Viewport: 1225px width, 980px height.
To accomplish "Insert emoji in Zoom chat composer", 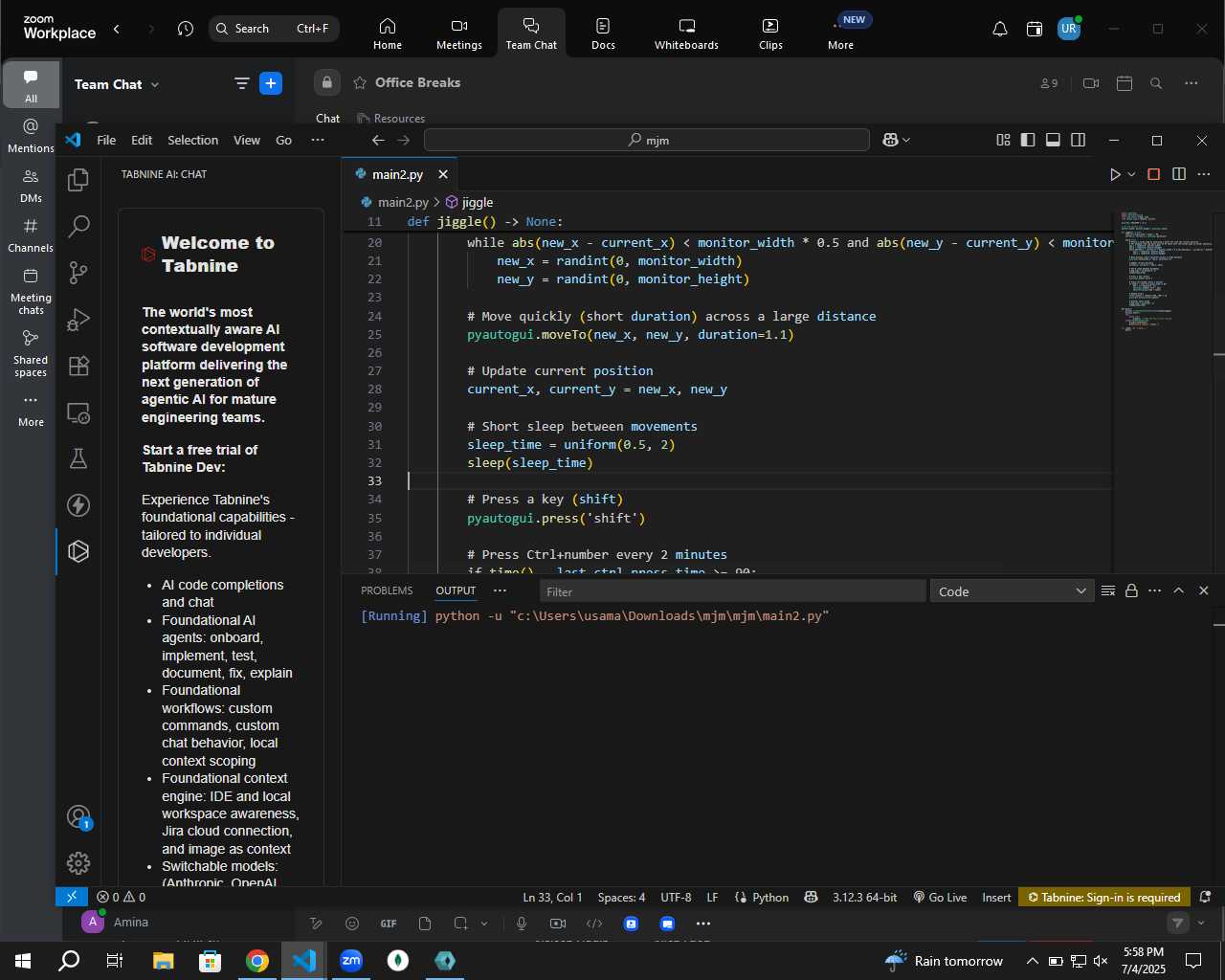I will (x=352, y=924).
